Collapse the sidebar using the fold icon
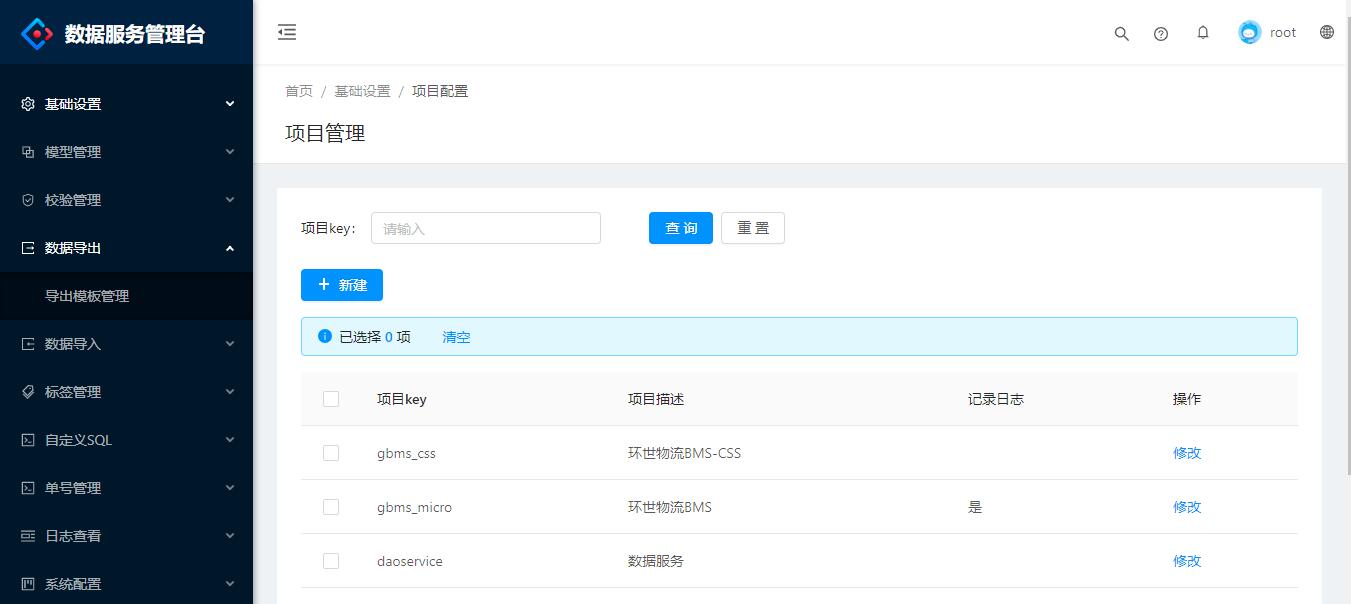Screen dimensions: 1351x604 coord(287,31)
